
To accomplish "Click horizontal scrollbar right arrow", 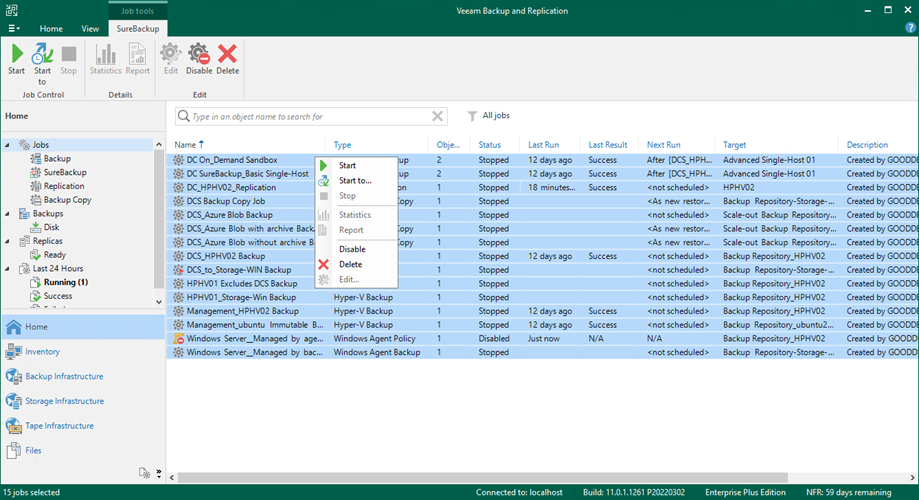I will 913,478.
